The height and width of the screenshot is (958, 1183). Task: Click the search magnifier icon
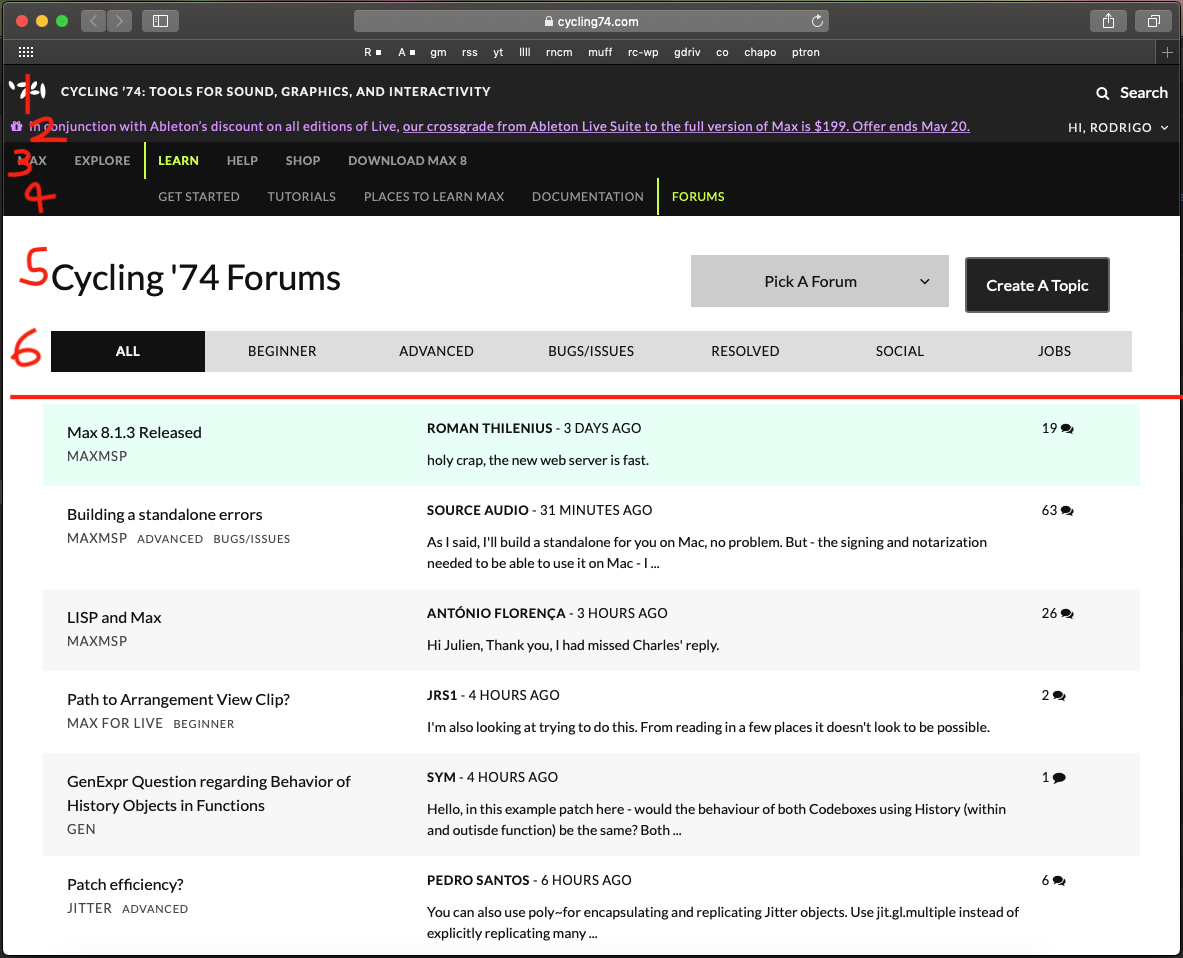1102,93
